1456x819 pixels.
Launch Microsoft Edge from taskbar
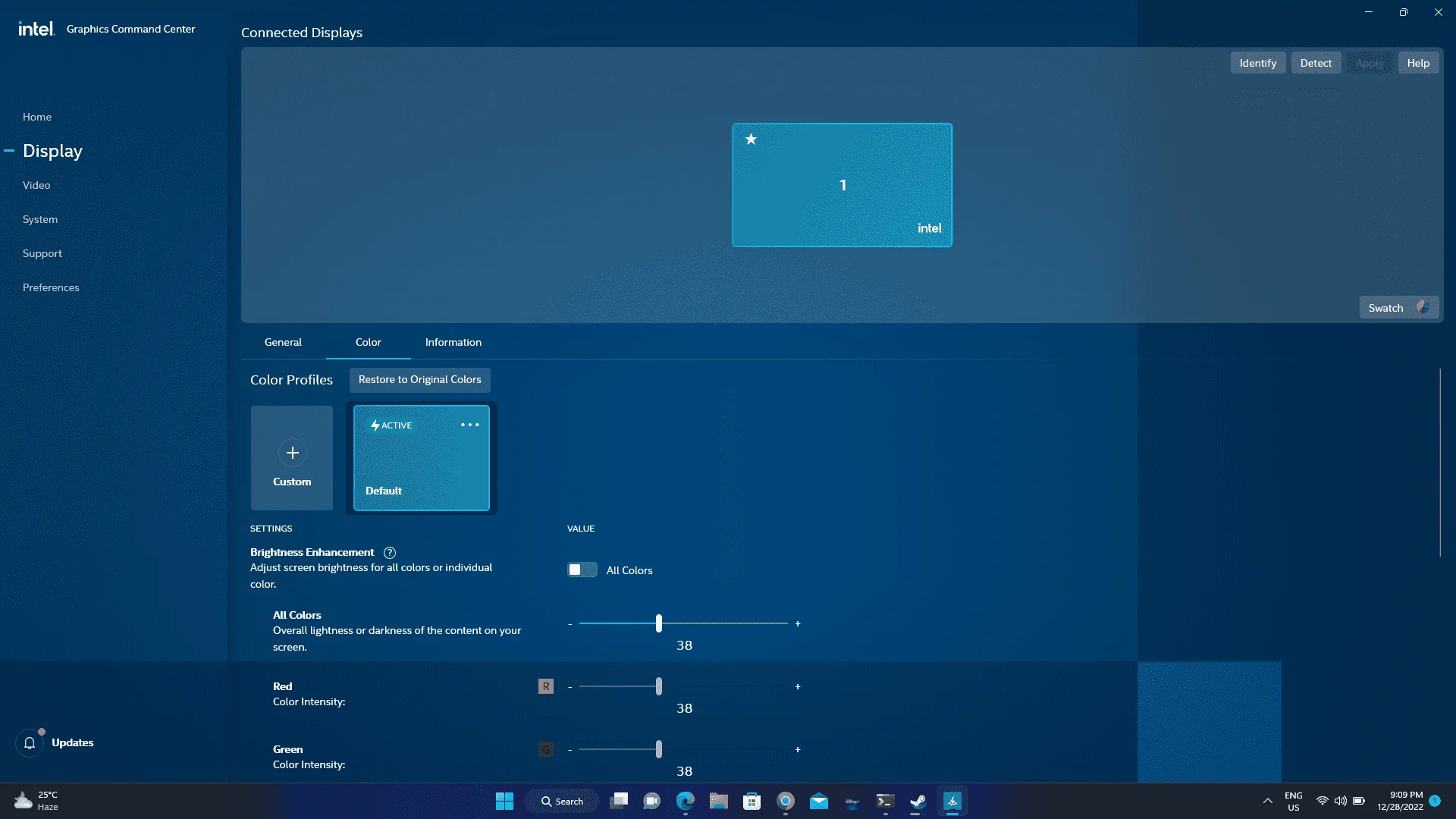[686, 801]
